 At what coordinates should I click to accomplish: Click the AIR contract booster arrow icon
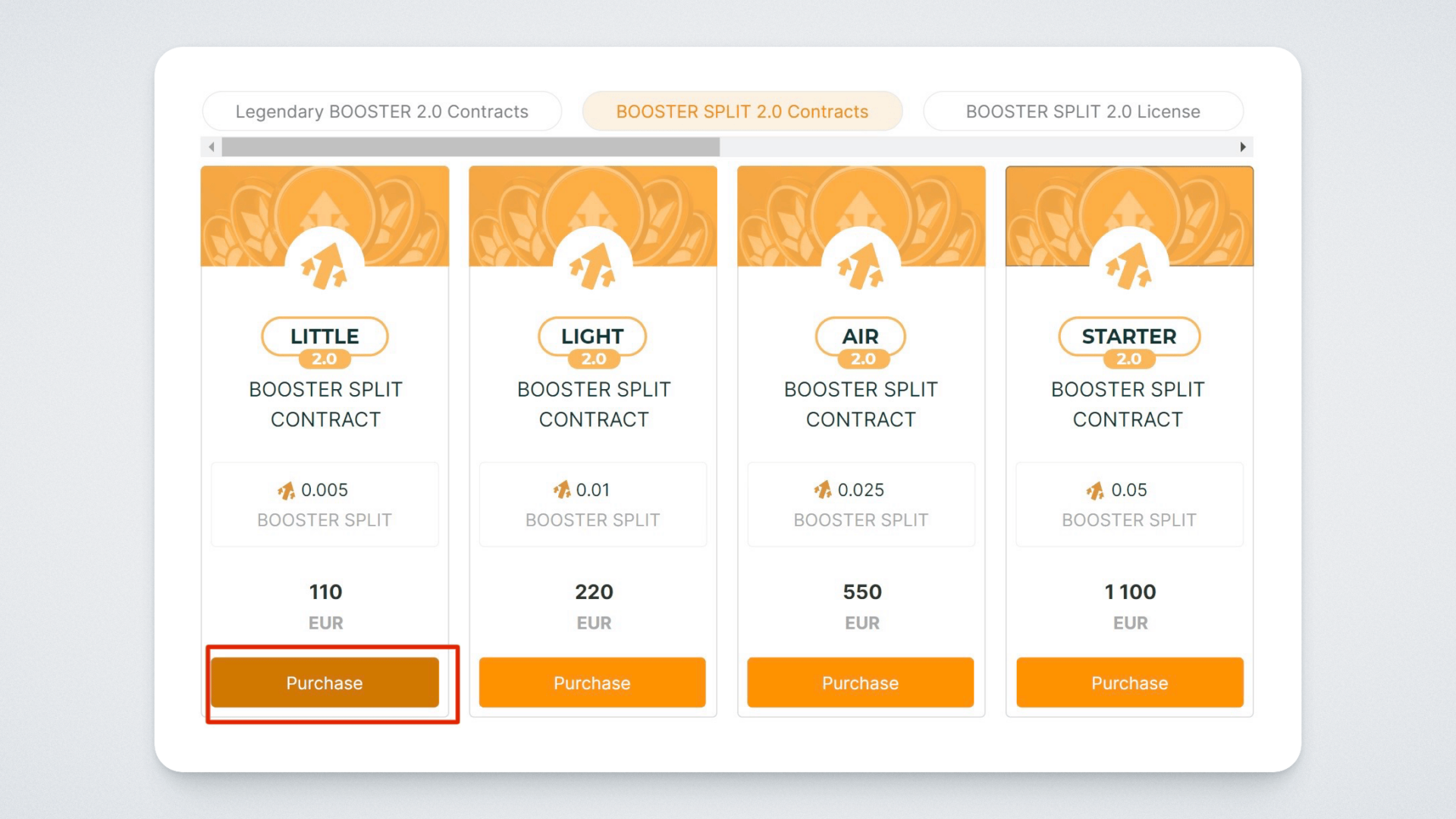tap(861, 265)
